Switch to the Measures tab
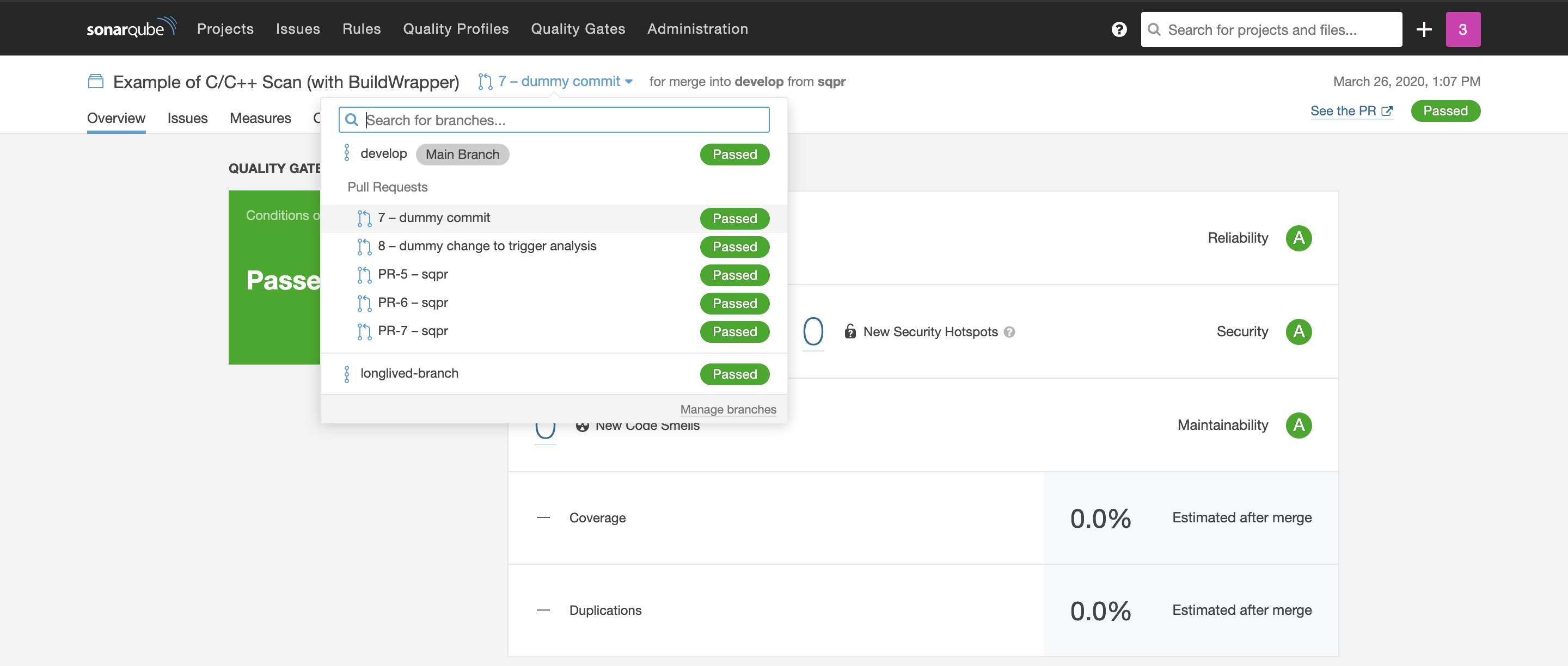1568x666 pixels. point(260,118)
